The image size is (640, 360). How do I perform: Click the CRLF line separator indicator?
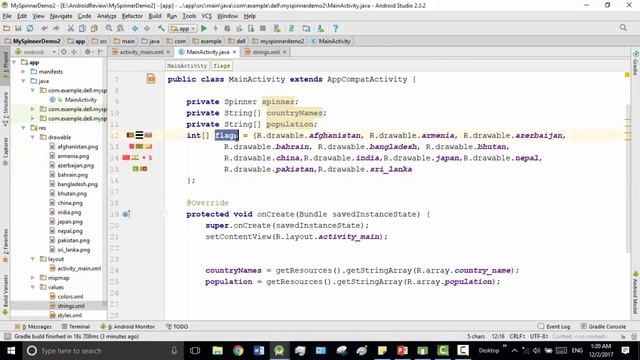click(x=517, y=337)
